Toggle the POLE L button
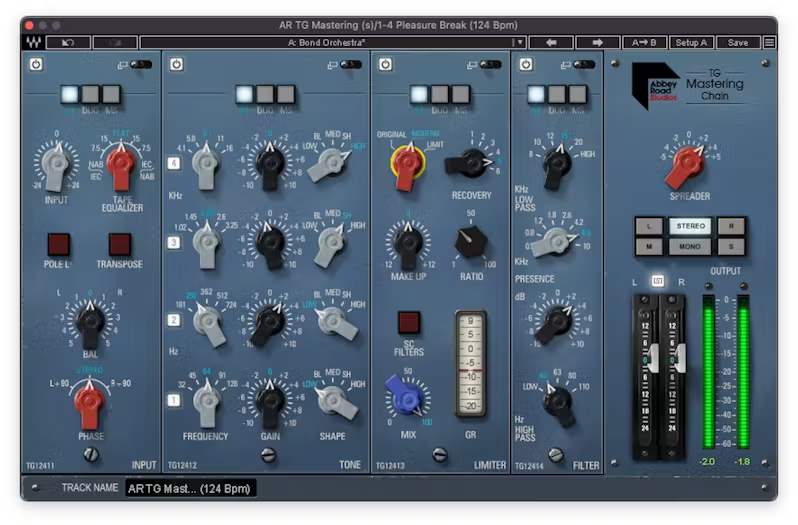Image resolution: width=798 pixels, height=525 pixels. click(59, 245)
